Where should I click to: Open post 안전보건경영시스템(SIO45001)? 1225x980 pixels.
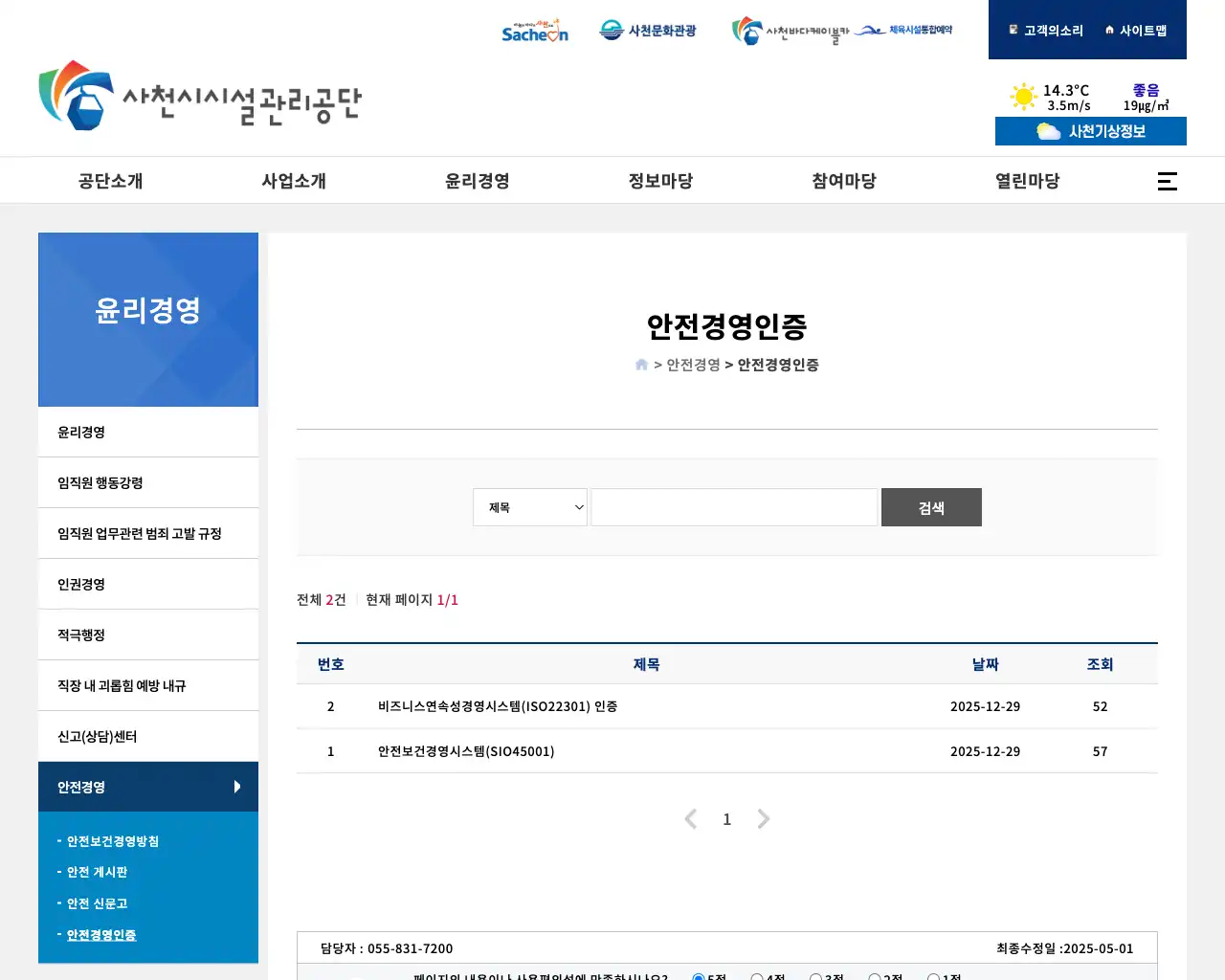466,751
